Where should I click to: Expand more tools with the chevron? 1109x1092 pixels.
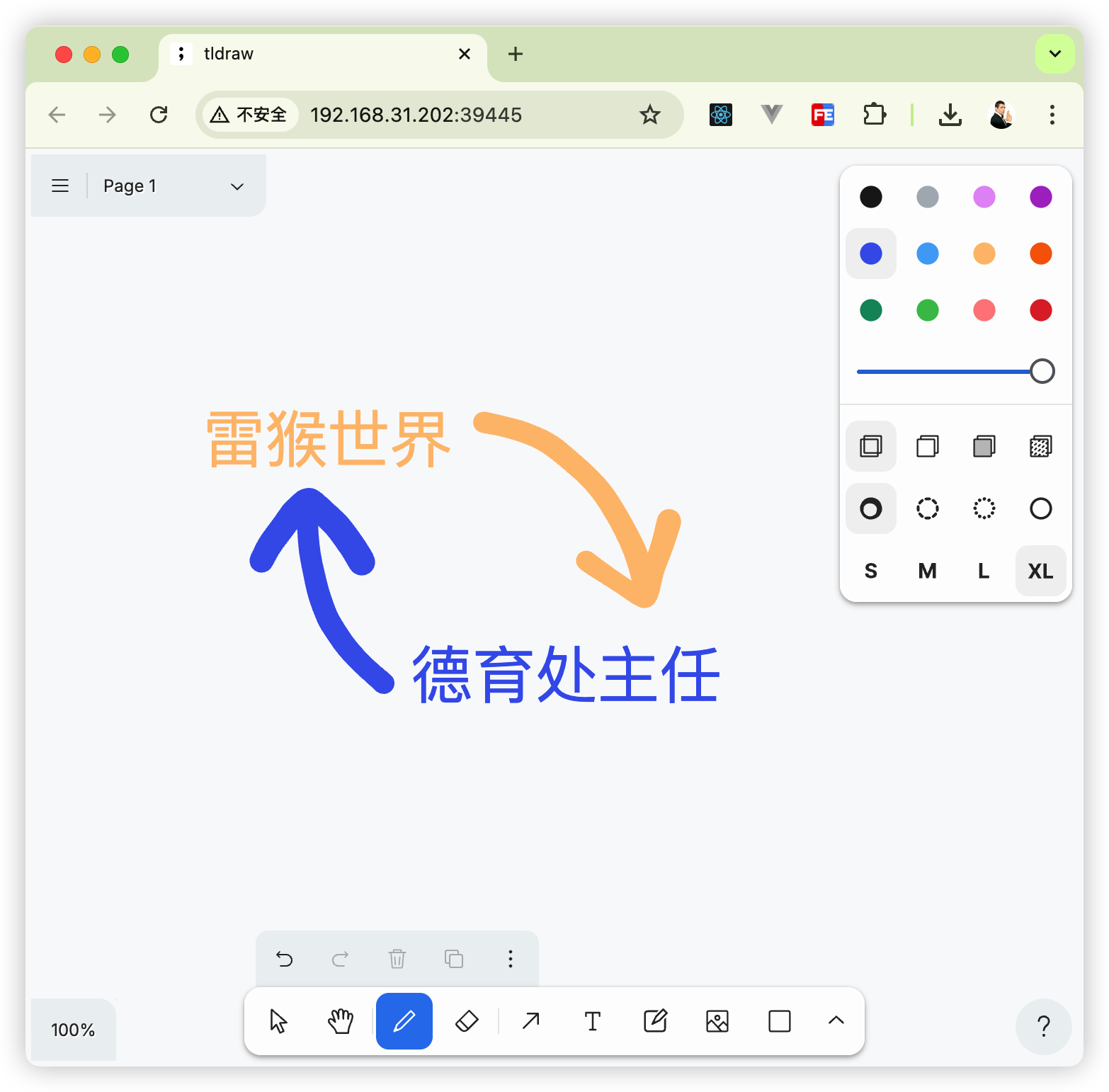coord(836,1020)
